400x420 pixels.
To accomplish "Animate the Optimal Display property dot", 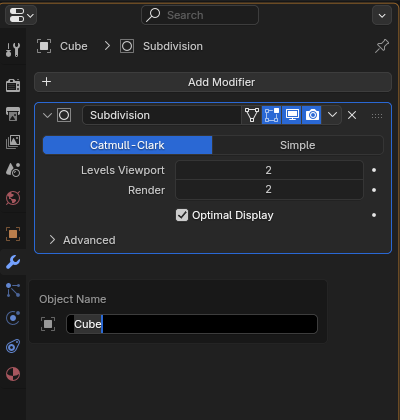I will tap(374, 215).
